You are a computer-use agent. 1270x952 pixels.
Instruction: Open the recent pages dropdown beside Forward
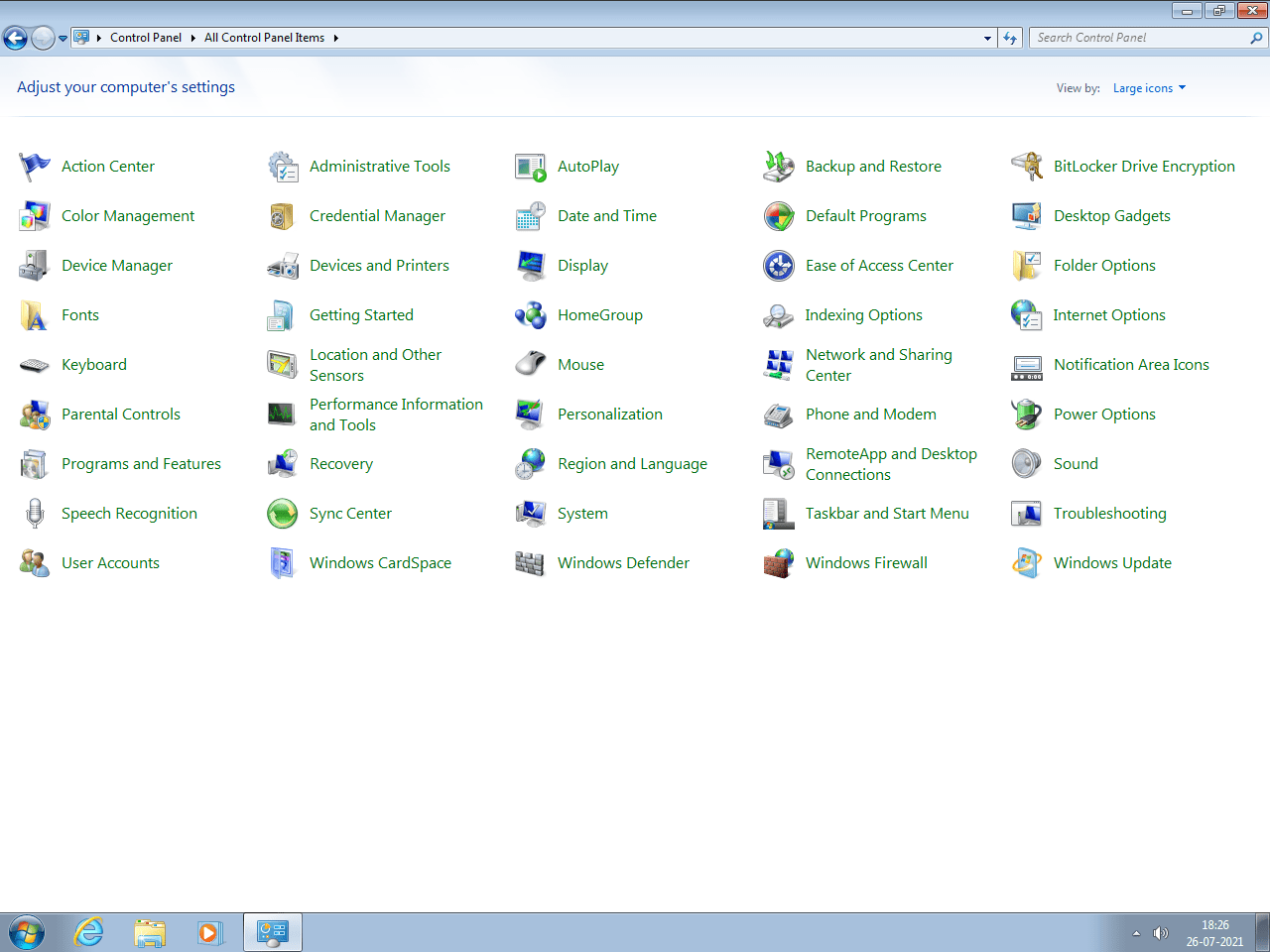pos(63,39)
